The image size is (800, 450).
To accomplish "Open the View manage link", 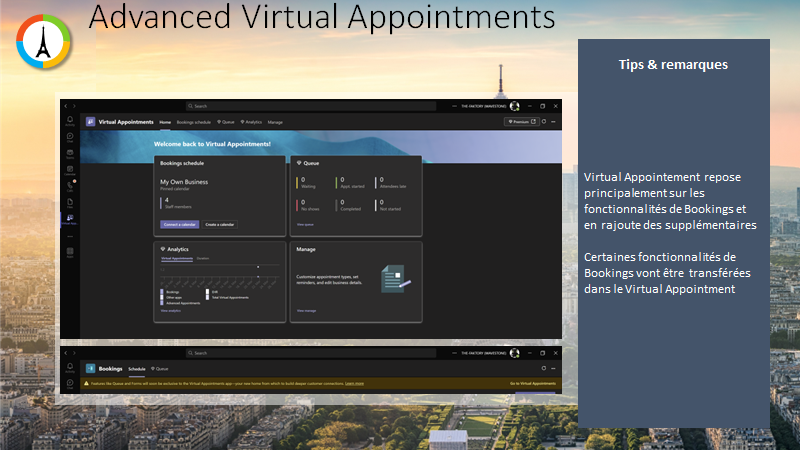I will pyautogui.click(x=306, y=311).
